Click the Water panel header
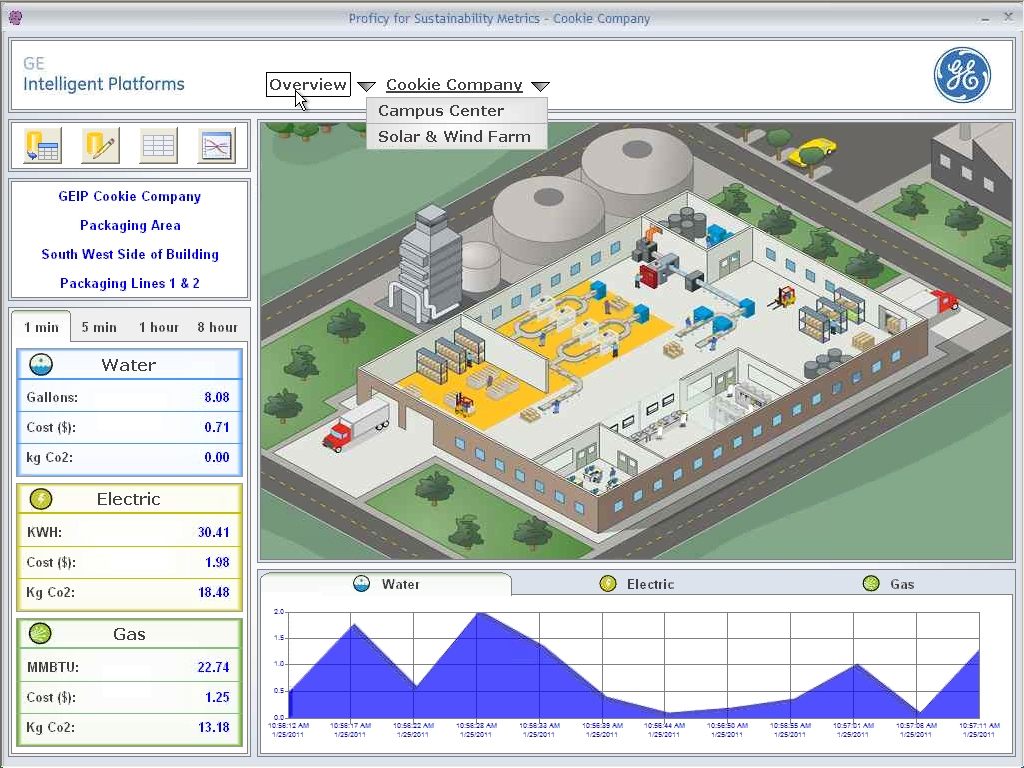1024x768 pixels. coord(129,364)
